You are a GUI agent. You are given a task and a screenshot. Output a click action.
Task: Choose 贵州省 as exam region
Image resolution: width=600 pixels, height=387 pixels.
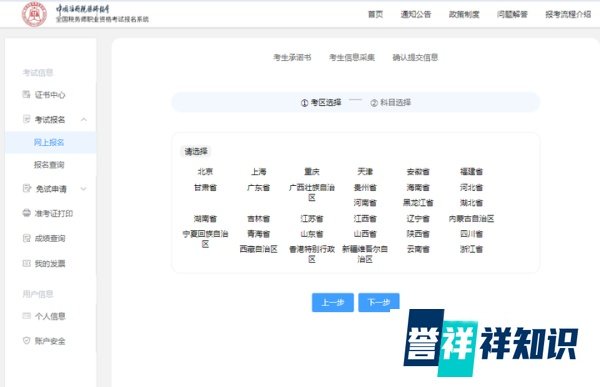[365, 188]
